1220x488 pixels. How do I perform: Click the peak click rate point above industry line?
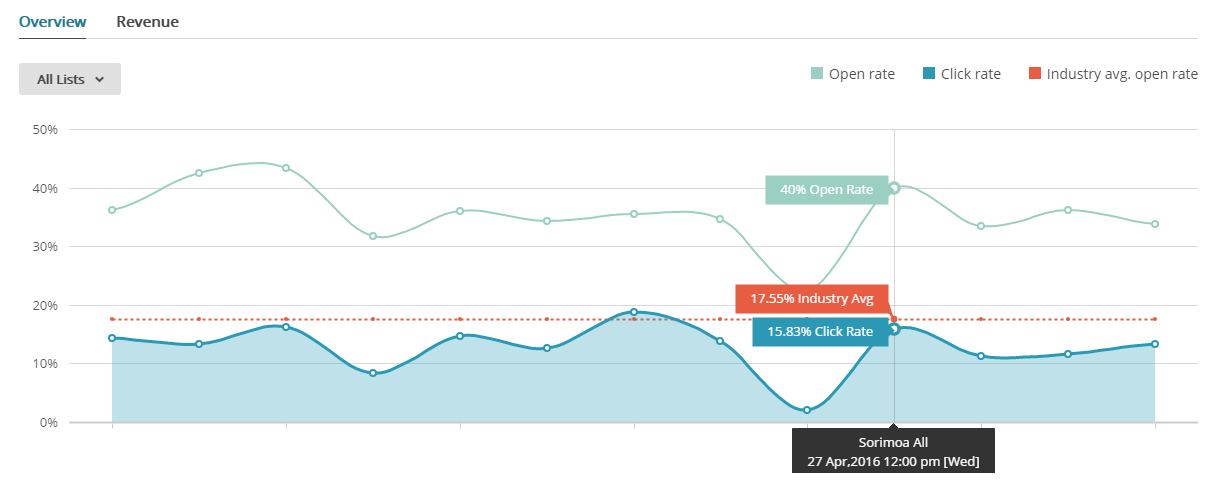634,312
